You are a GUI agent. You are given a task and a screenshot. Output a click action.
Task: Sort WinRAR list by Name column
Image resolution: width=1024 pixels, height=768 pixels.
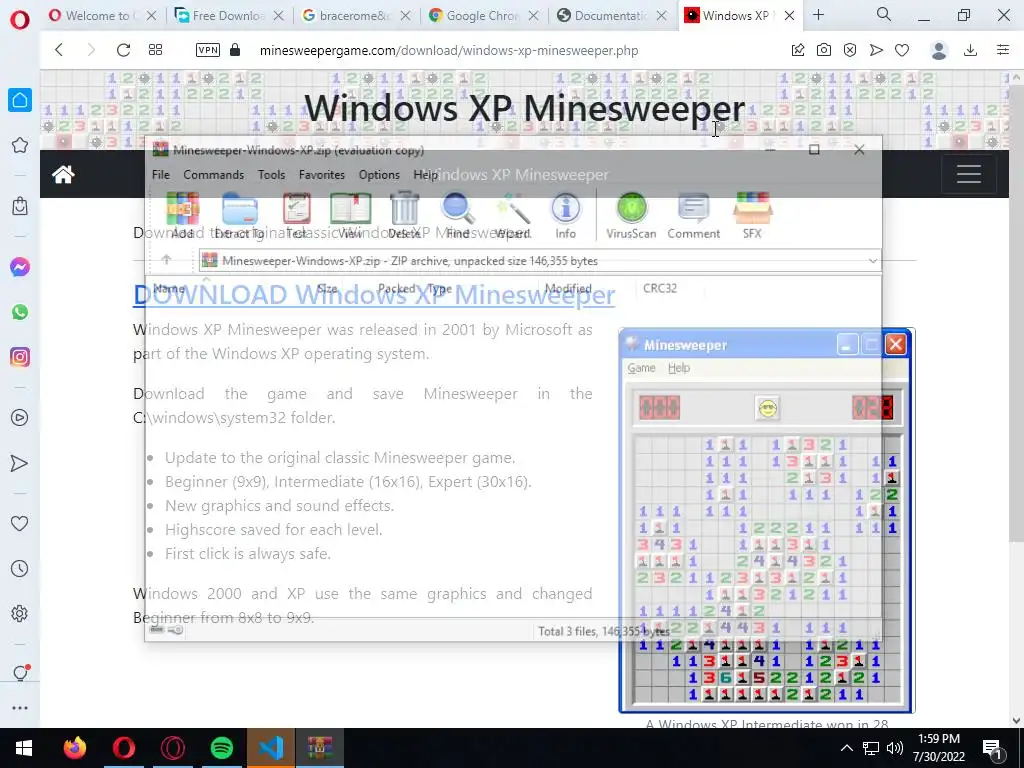coord(170,288)
